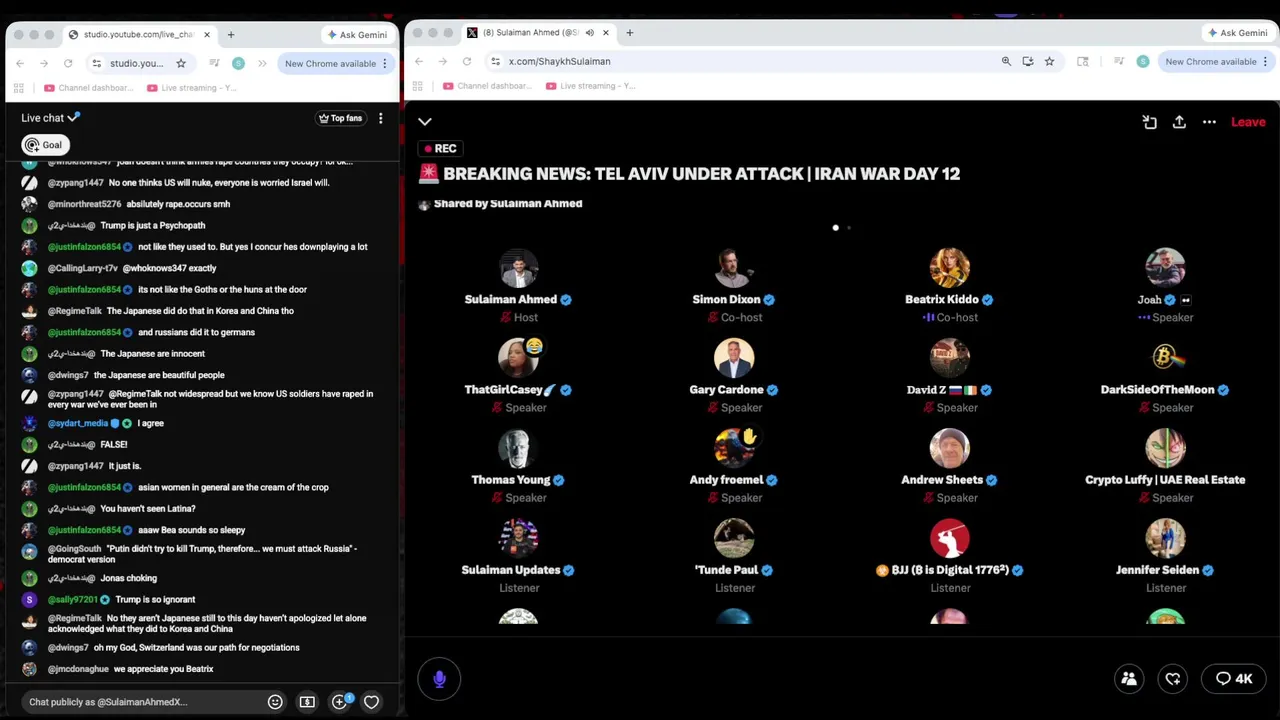Bookmark x.com page with star icon

1049,61
